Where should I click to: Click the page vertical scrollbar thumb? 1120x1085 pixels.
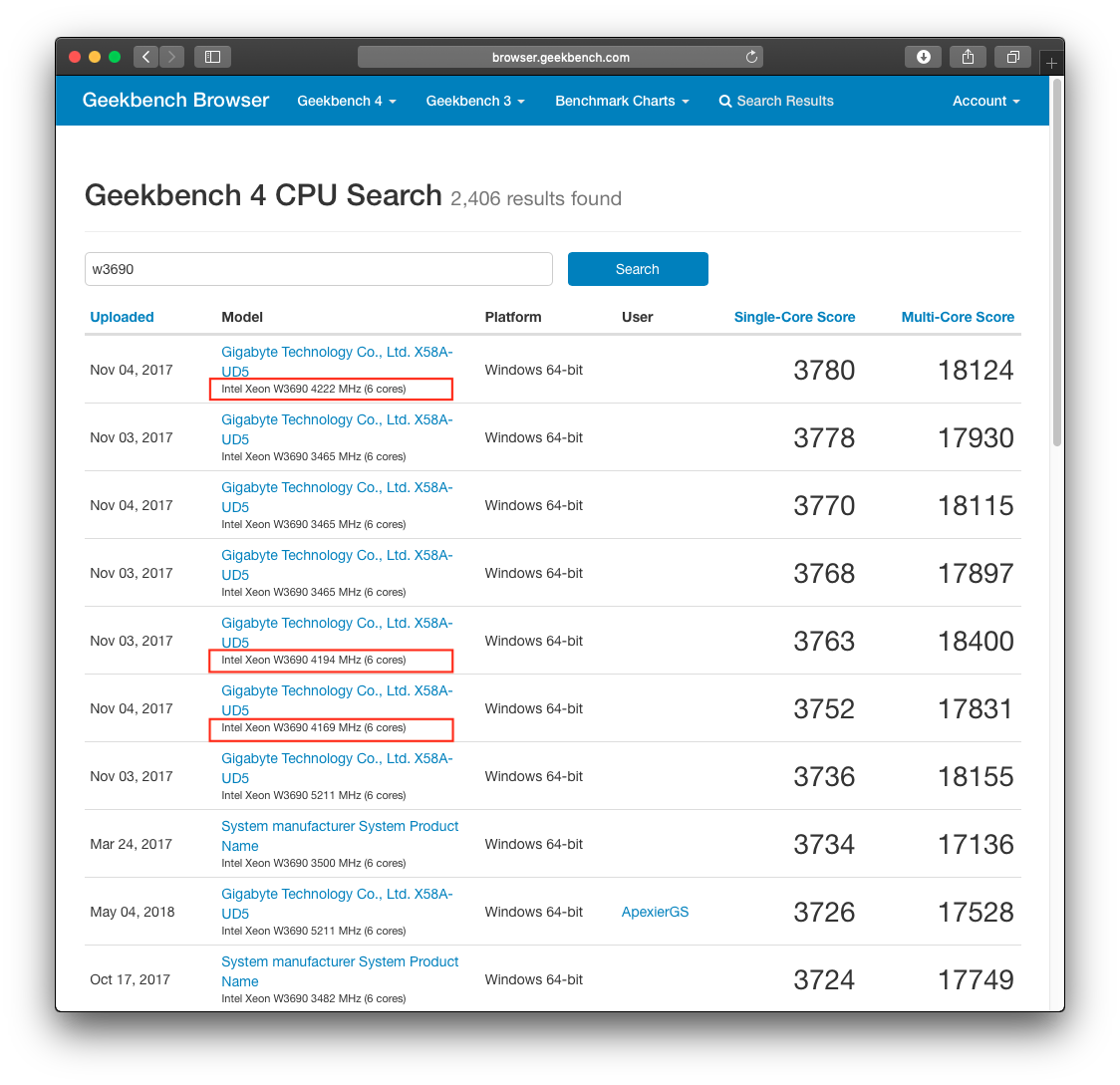click(x=1057, y=262)
